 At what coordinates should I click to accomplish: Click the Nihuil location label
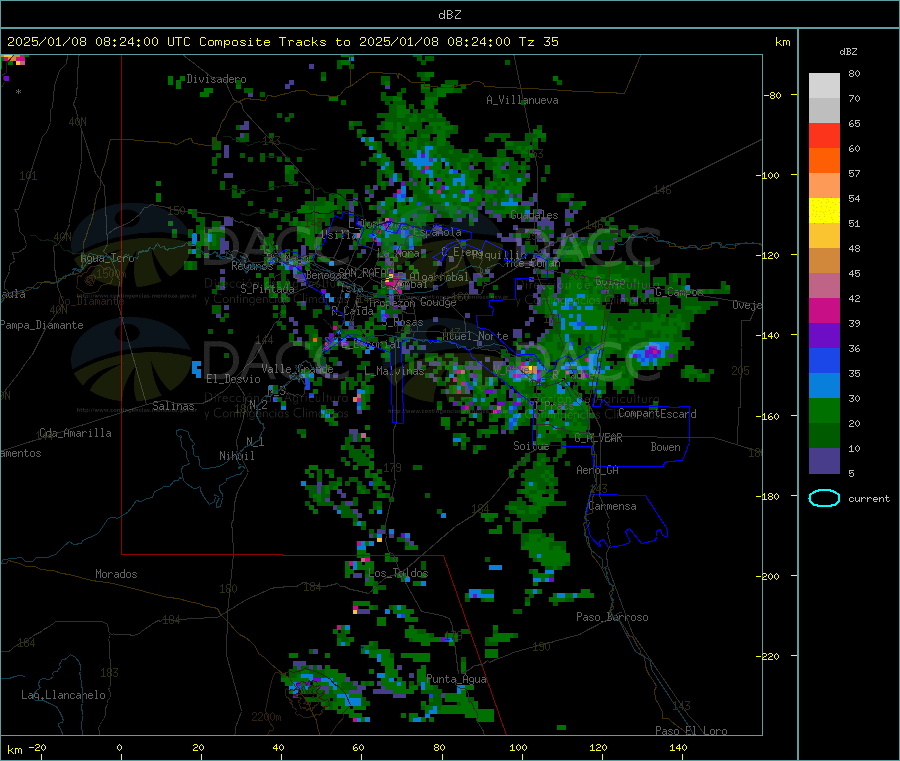point(236,456)
